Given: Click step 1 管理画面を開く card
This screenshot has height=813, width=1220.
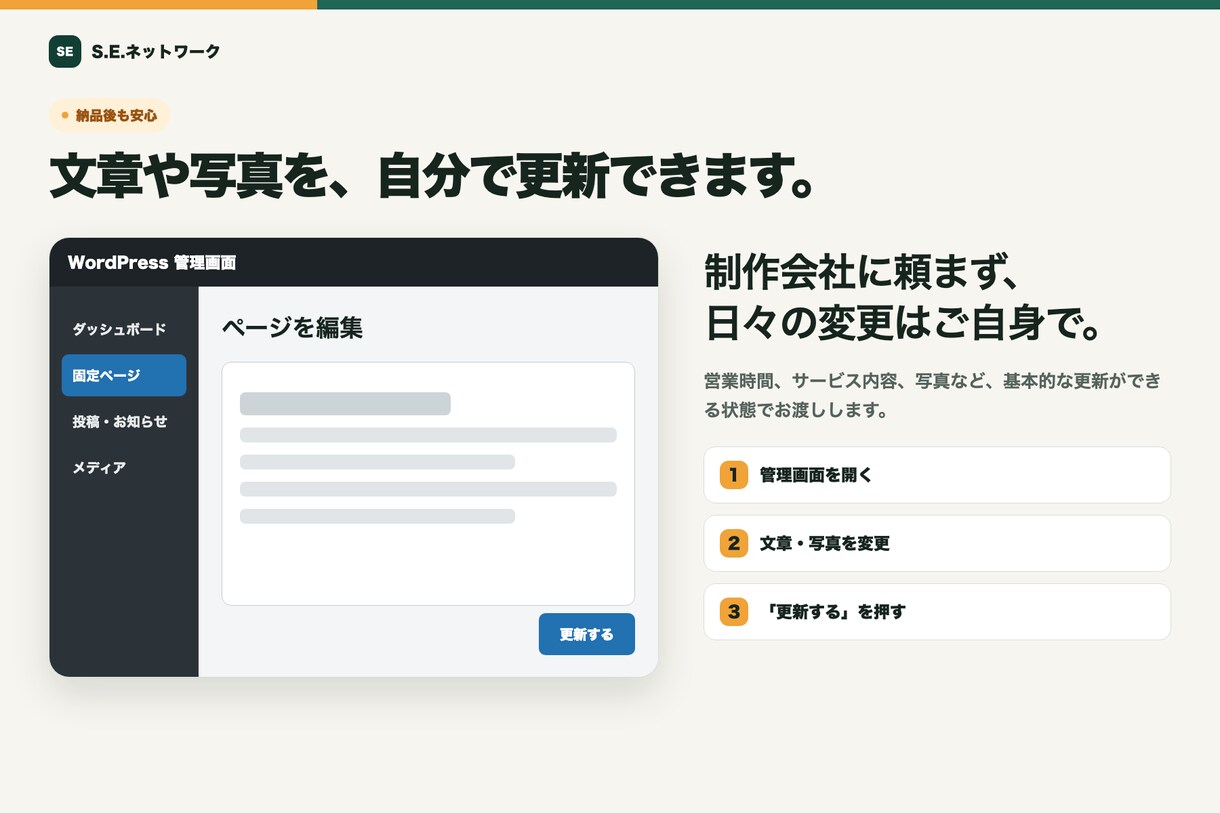Looking at the screenshot, I should (x=937, y=475).
